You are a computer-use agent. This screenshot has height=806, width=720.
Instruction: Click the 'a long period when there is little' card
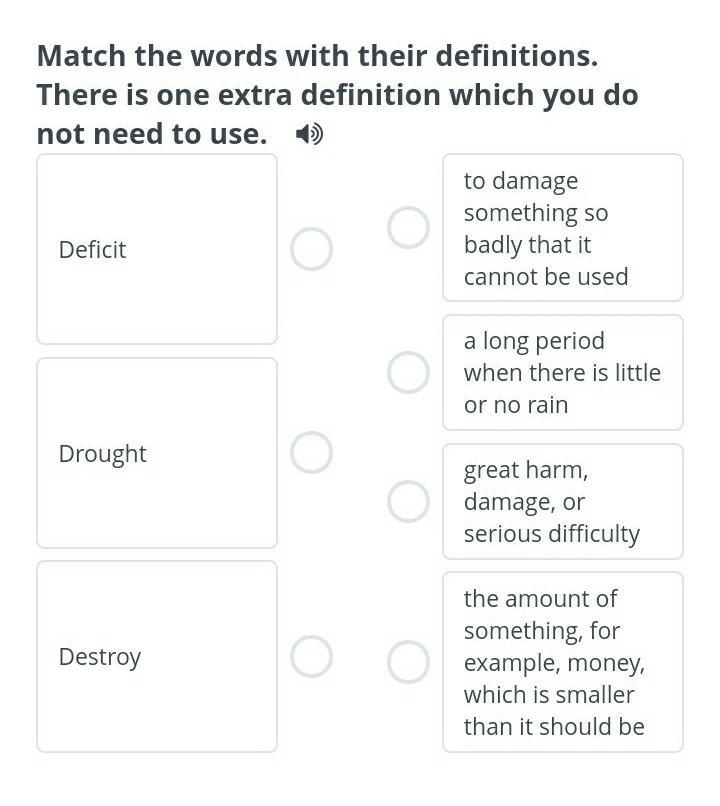coord(563,373)
